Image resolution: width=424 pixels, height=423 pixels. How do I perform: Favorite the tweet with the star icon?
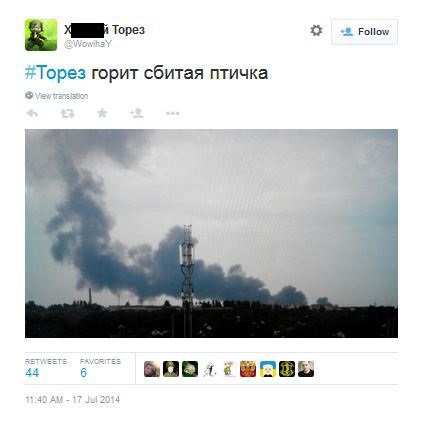coord(102,113)
